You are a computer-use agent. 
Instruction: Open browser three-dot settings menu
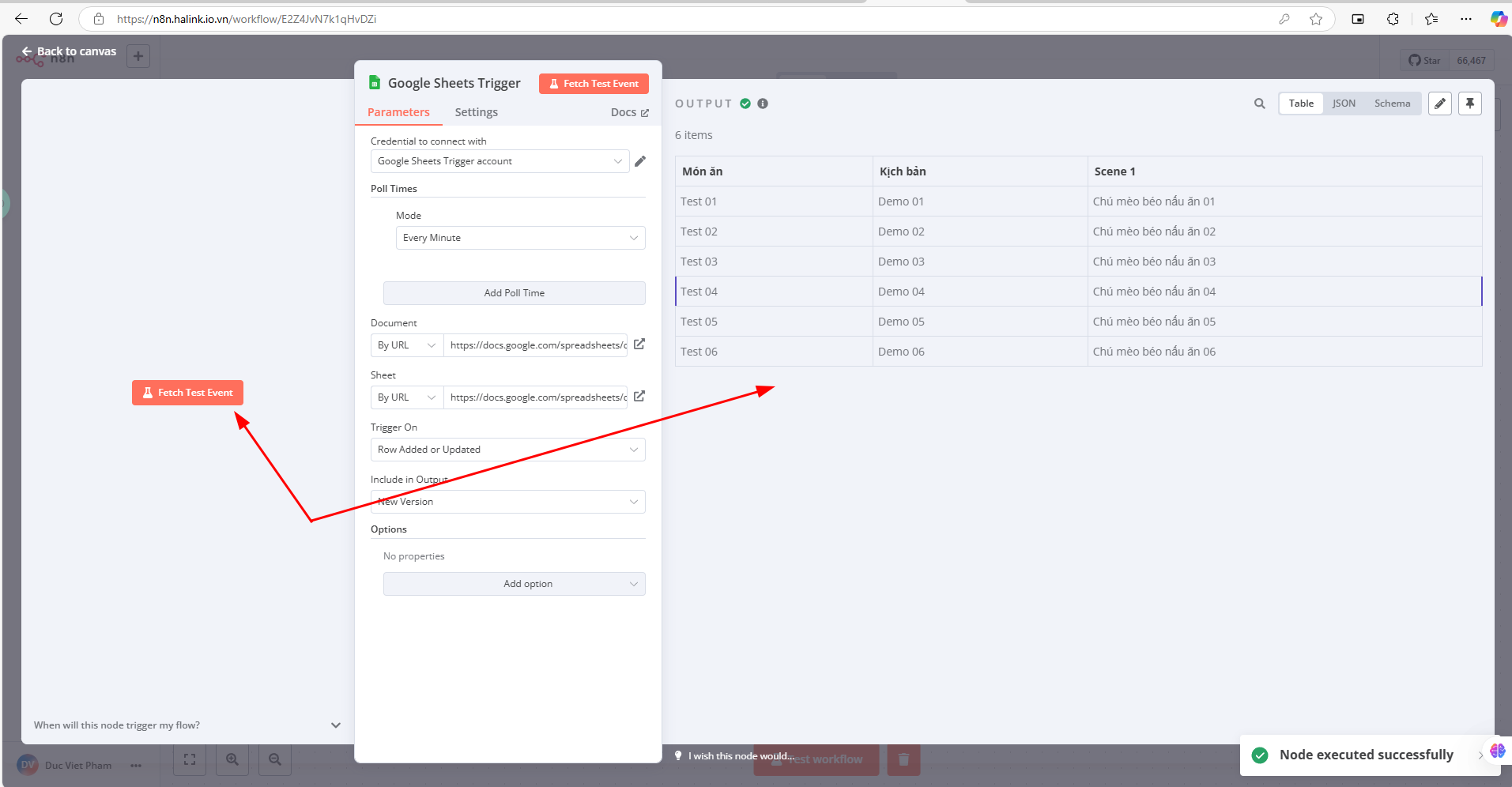point(1466,19)
